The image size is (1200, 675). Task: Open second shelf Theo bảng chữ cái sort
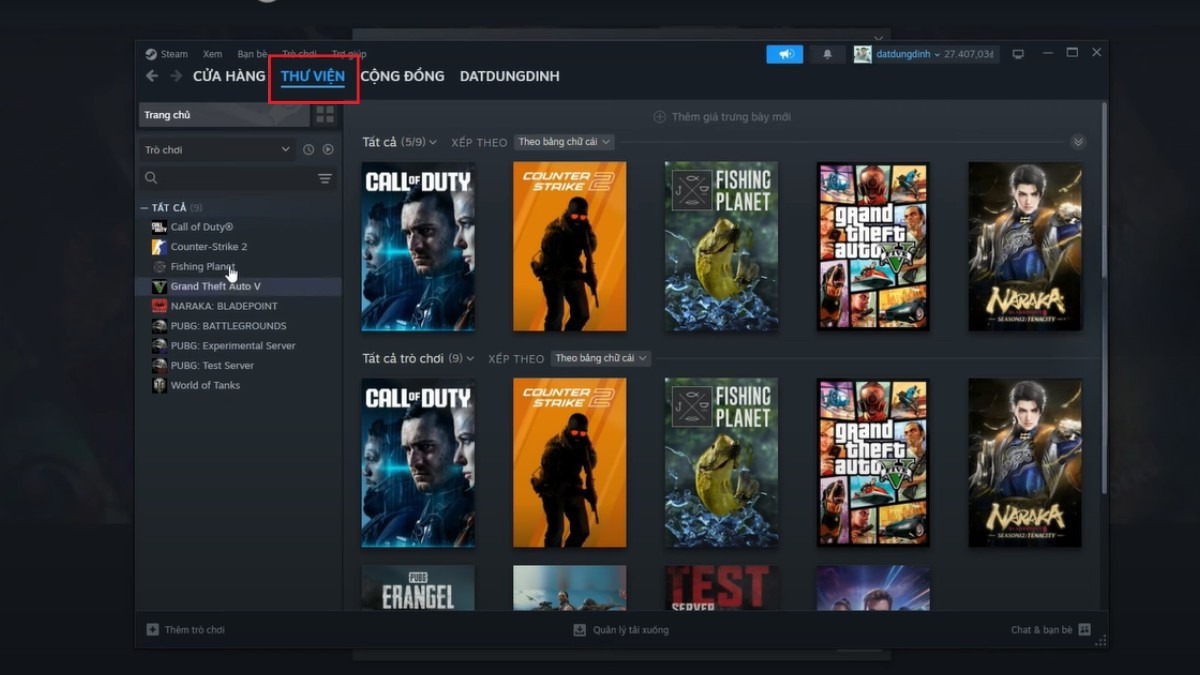[x=601, y=358]
